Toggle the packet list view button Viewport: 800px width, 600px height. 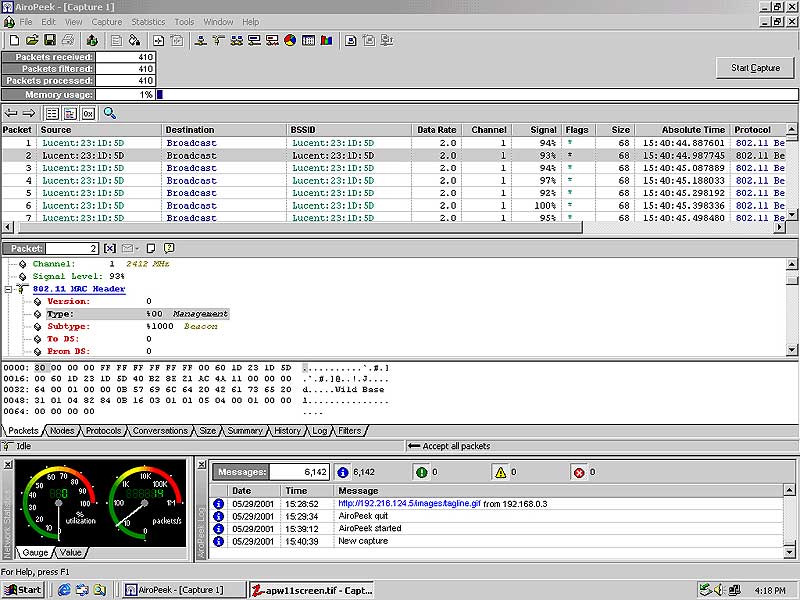(x=52, y=113)
